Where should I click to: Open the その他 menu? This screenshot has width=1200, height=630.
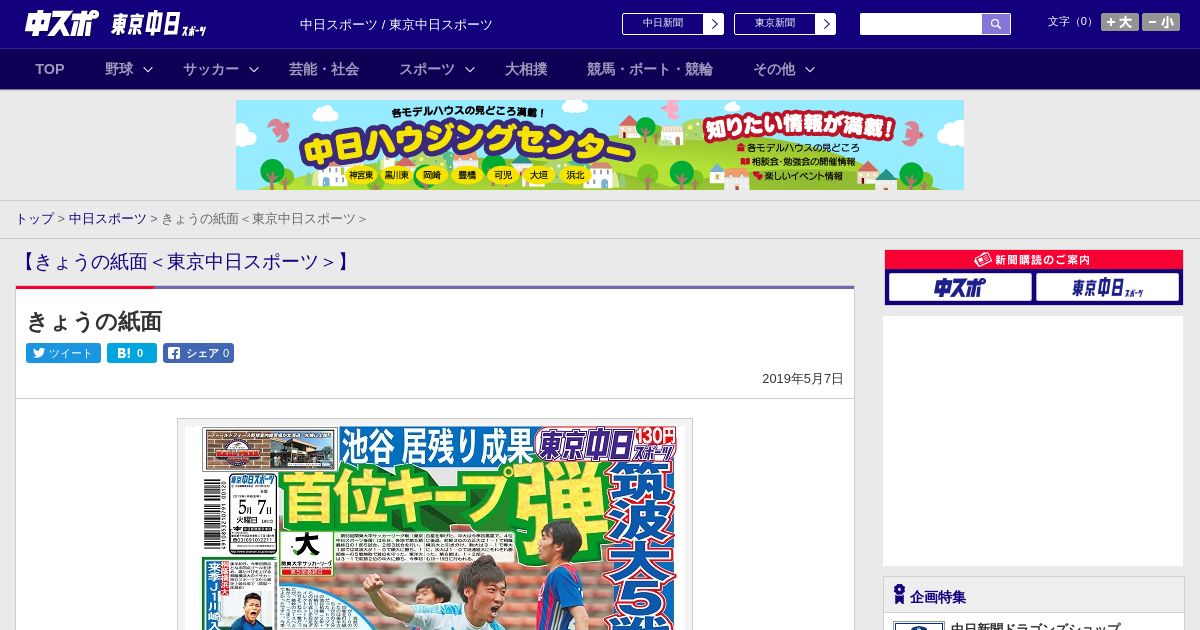[774, 69]
